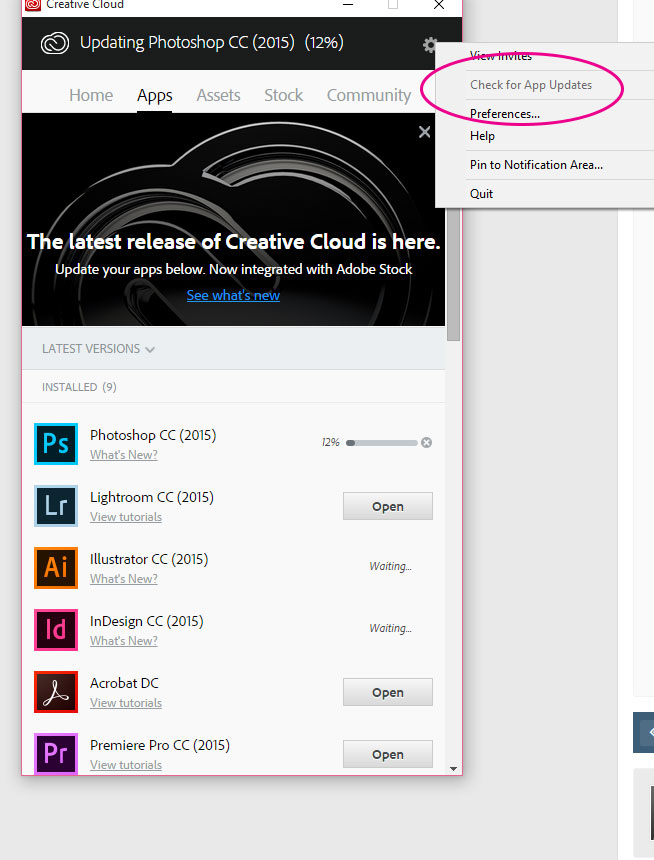Viewport: 654px width, 860px height.
Task: Click the InDesign CC (2015) app name
Action: [146, 621]
